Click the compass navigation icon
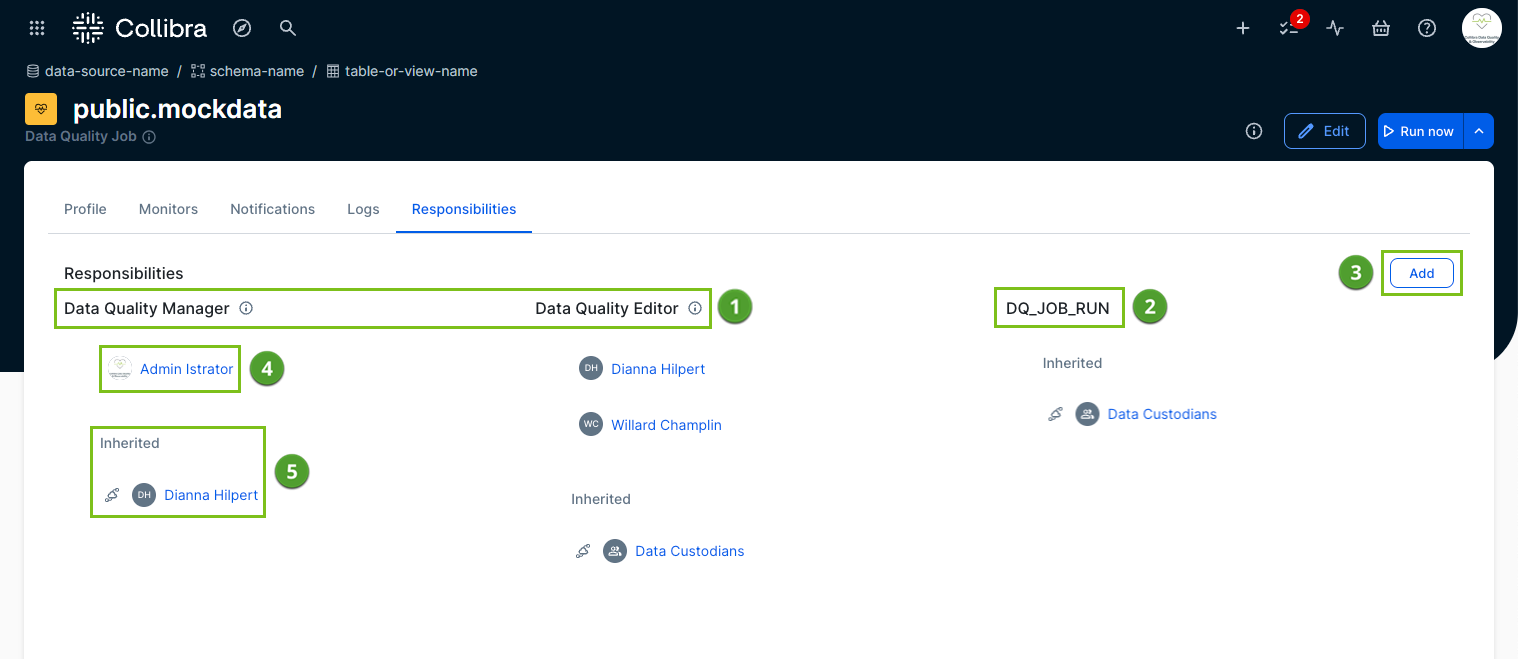This screenshot has width=1518, height=659. coord(241,27)
